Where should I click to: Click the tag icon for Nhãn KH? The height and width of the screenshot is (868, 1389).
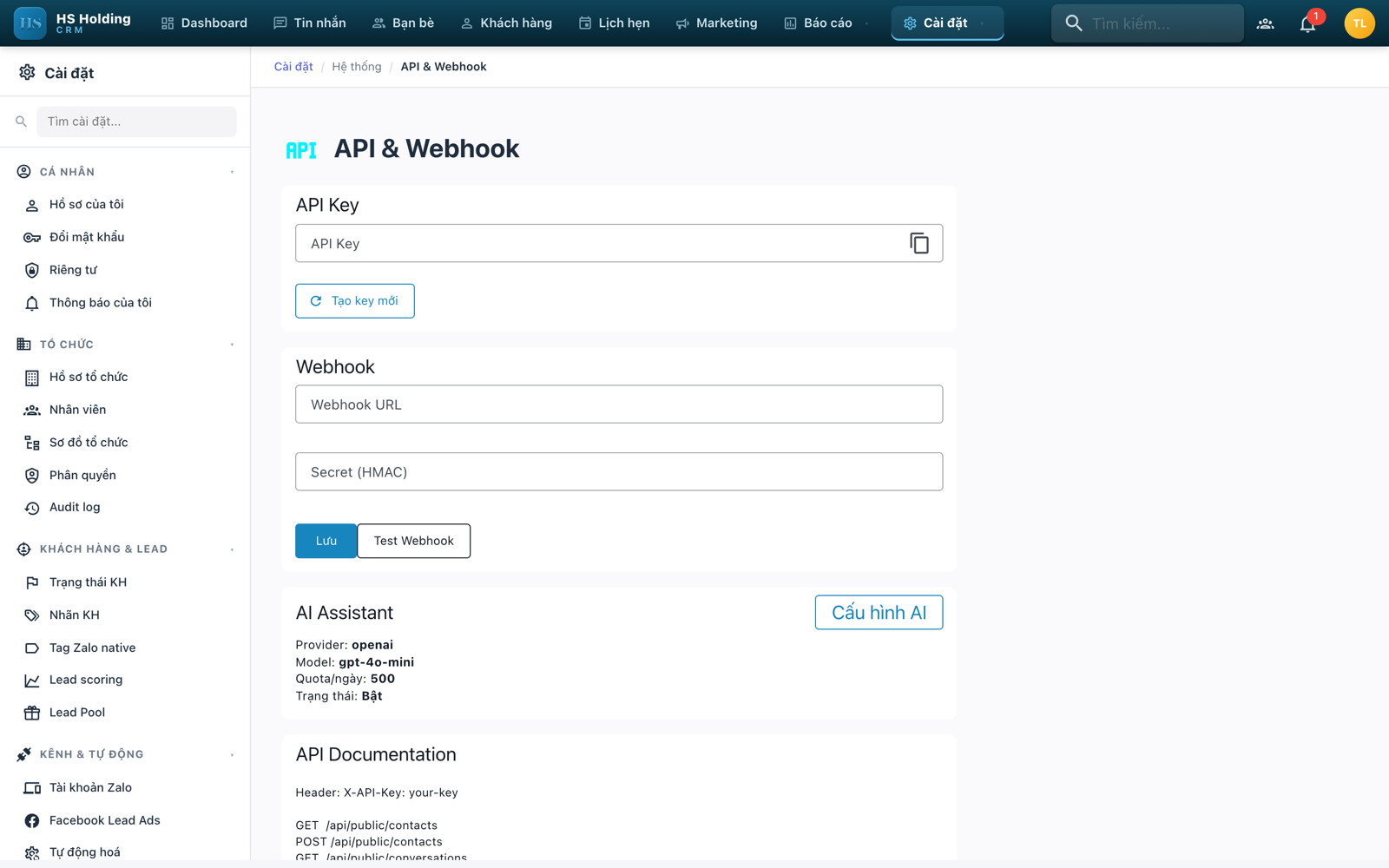pos(32,615)
